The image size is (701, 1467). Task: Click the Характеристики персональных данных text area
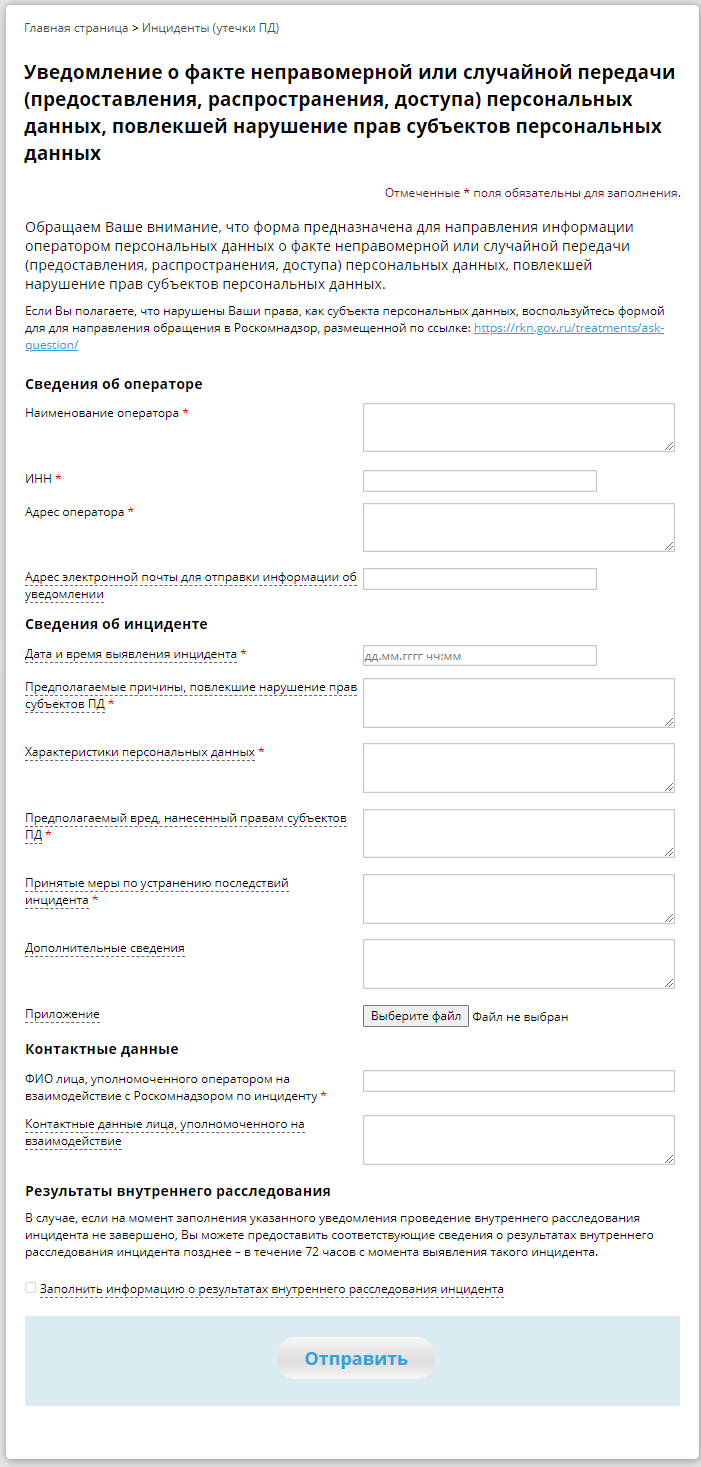518,768
